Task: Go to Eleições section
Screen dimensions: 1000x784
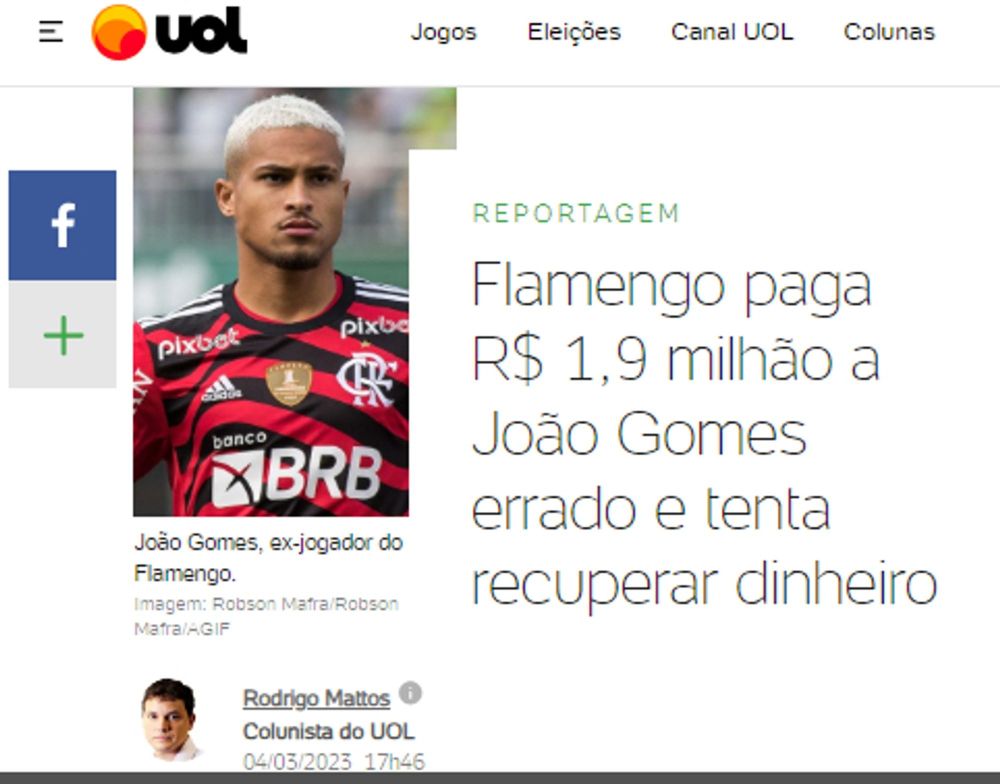Action: [x=574, y=32]
